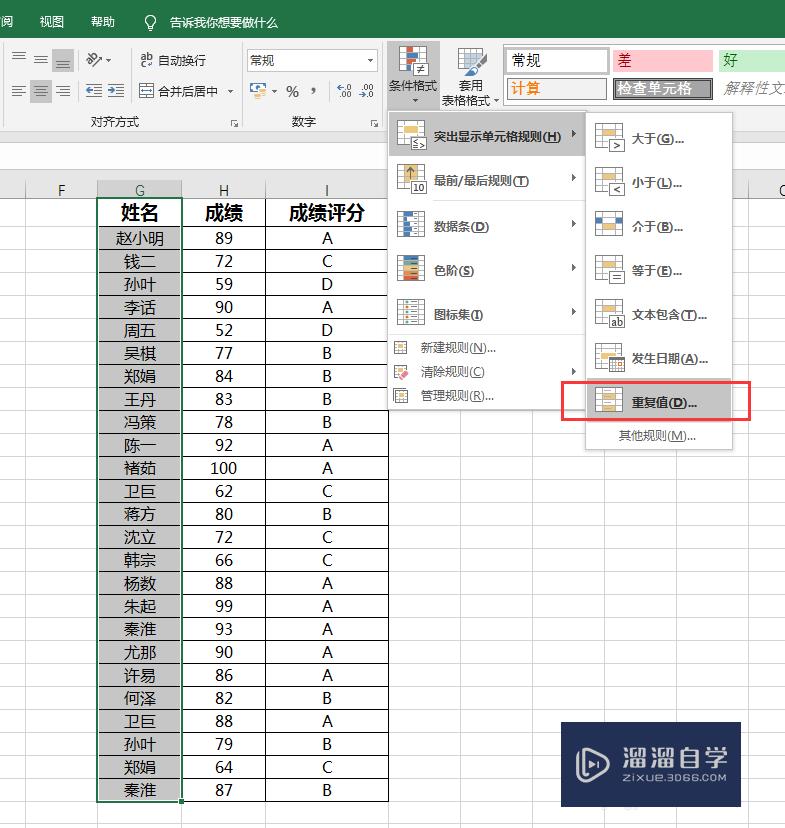The width and height of the screenshot is (785, 828).
Task: Select the 差 cell style
Action: point(663,61)
